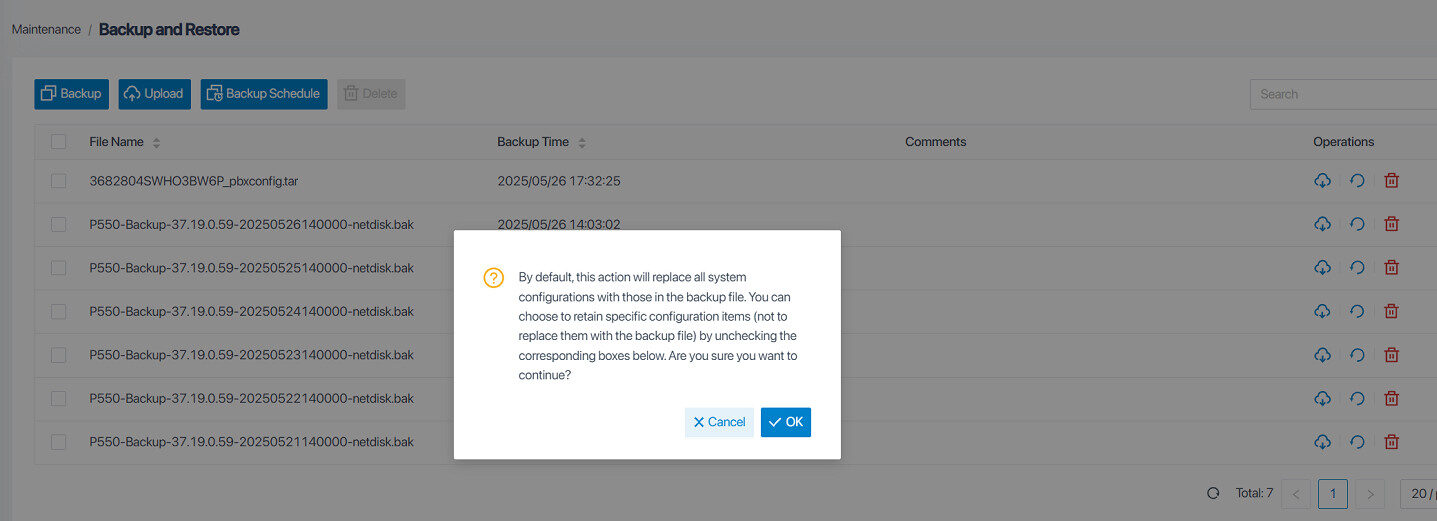
Task: Download the 20250521140000 netdisk backup
Action: click(1322, 442)
